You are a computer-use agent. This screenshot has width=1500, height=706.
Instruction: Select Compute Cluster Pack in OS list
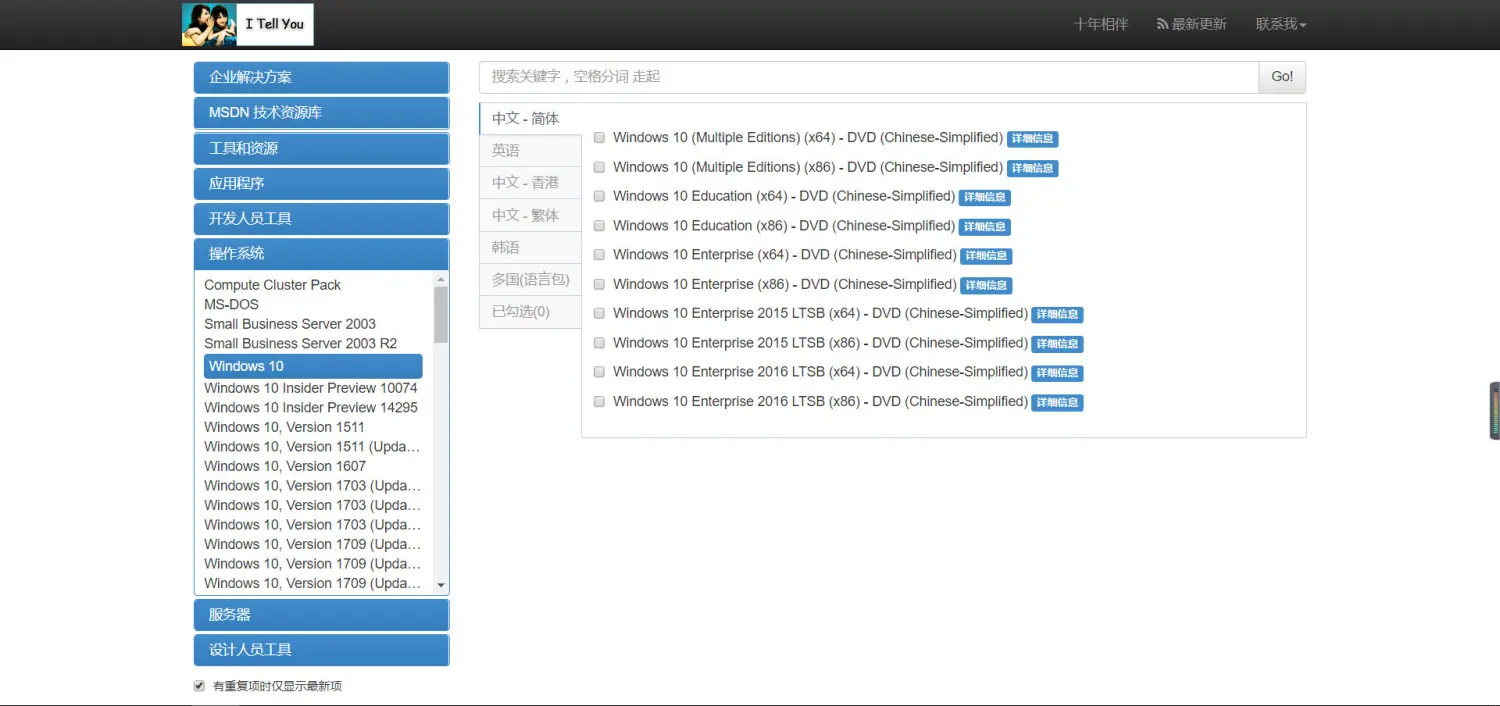pyautogui.click(x=272, y=285)
